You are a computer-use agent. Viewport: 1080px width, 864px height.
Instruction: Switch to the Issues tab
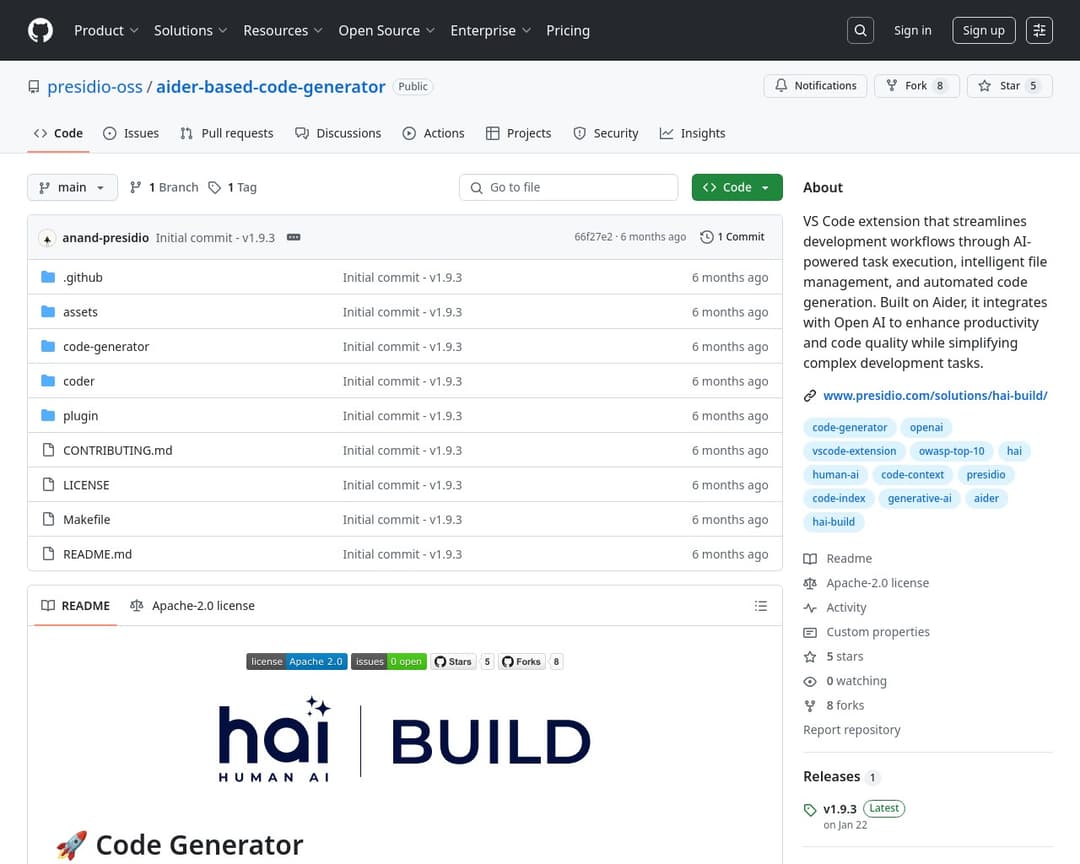(x=131, y=133)
